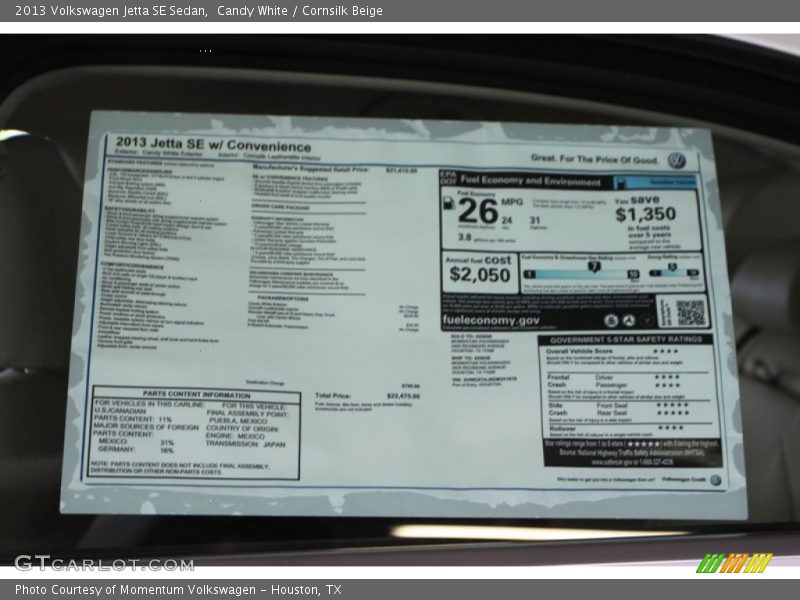Image resolution: width=800 pixels, height=600 pixels.
Task: Click the "PARTS CONTENT: 11%" line
Action: click(133, 418)
